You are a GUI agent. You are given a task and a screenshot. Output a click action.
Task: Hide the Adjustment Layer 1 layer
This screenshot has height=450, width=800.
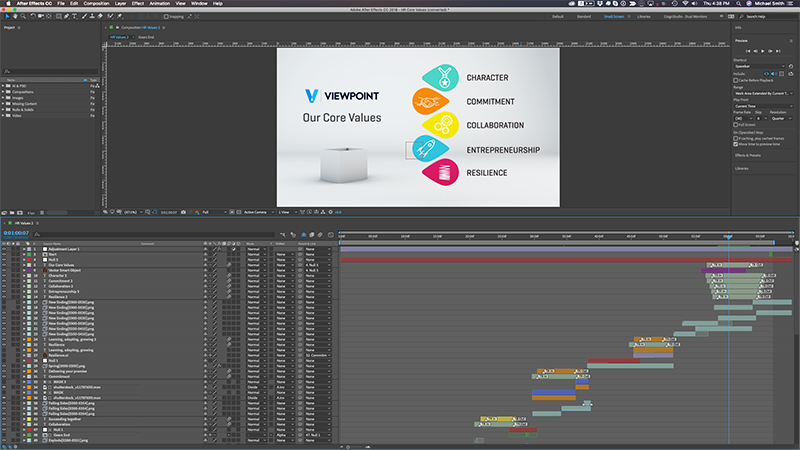point(4,249)
